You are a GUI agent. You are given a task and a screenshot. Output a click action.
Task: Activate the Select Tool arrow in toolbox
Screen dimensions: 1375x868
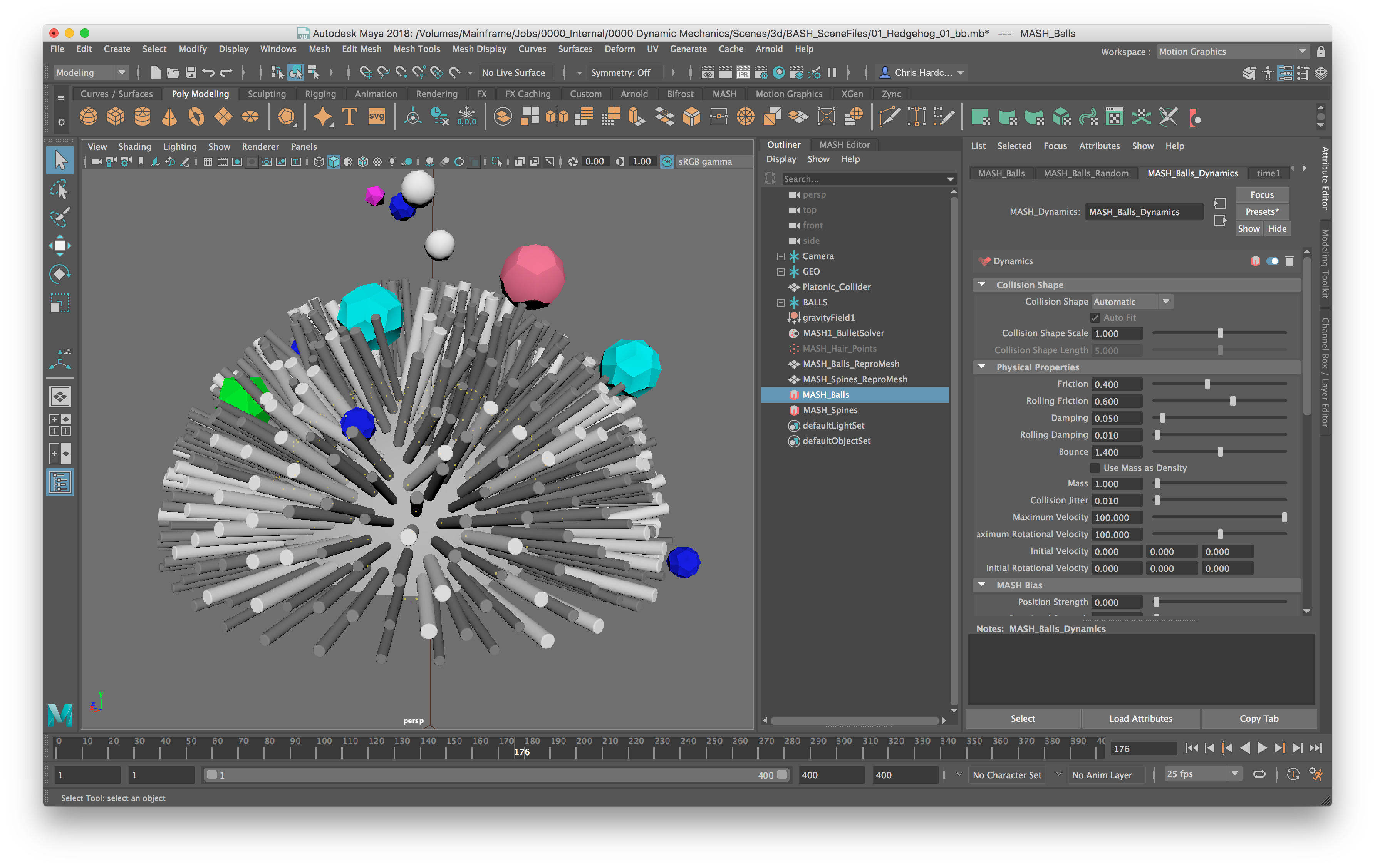point(60,160)
